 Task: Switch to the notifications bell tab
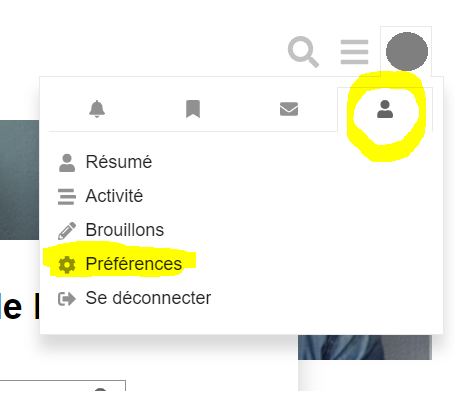[97, 109]
